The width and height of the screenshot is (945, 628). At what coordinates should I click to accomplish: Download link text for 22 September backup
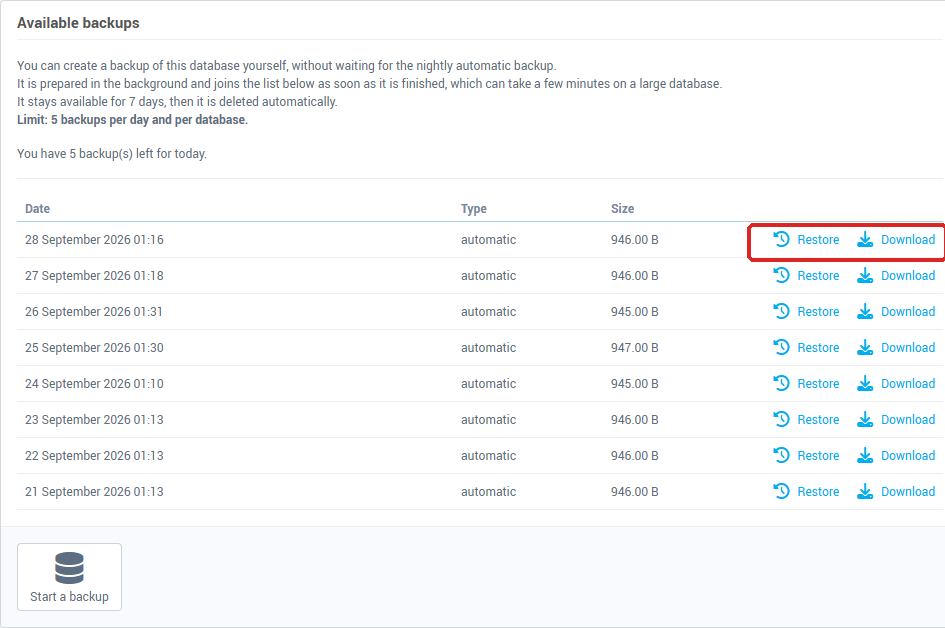click(908, 456)
